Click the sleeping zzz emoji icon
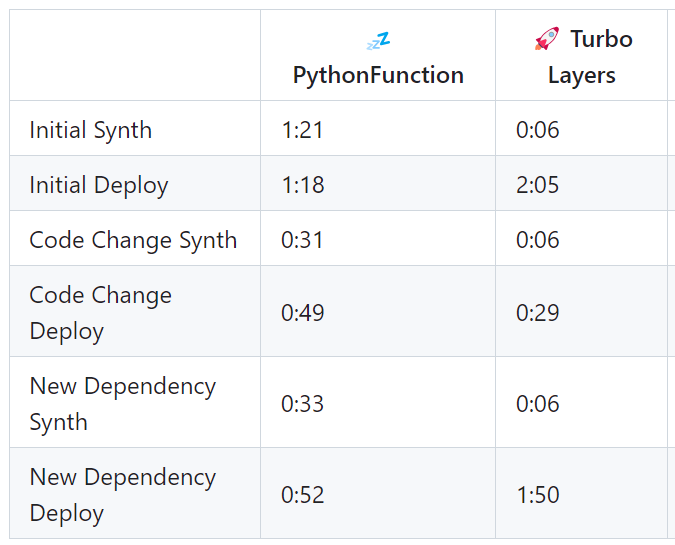 (378, 40)
